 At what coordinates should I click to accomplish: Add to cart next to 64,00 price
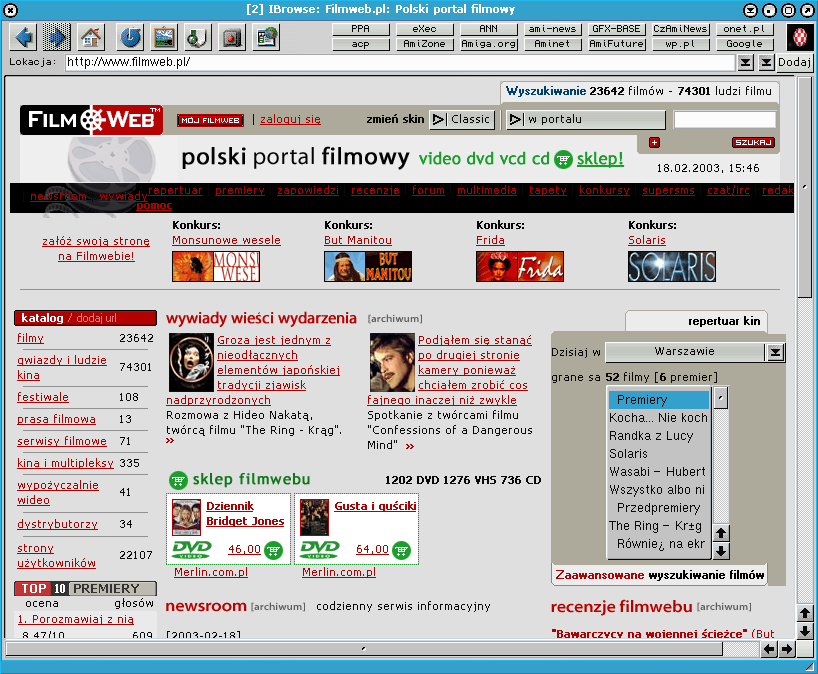coord(401,550)
